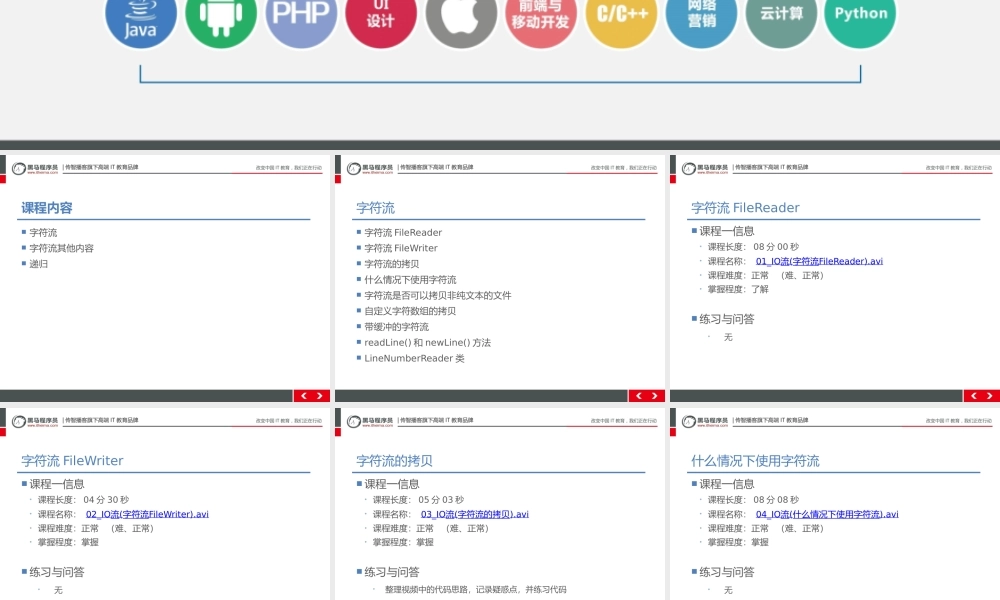Click the Apple logo category icon
The width and height of the screenshot is (1000, 600).
461,16
